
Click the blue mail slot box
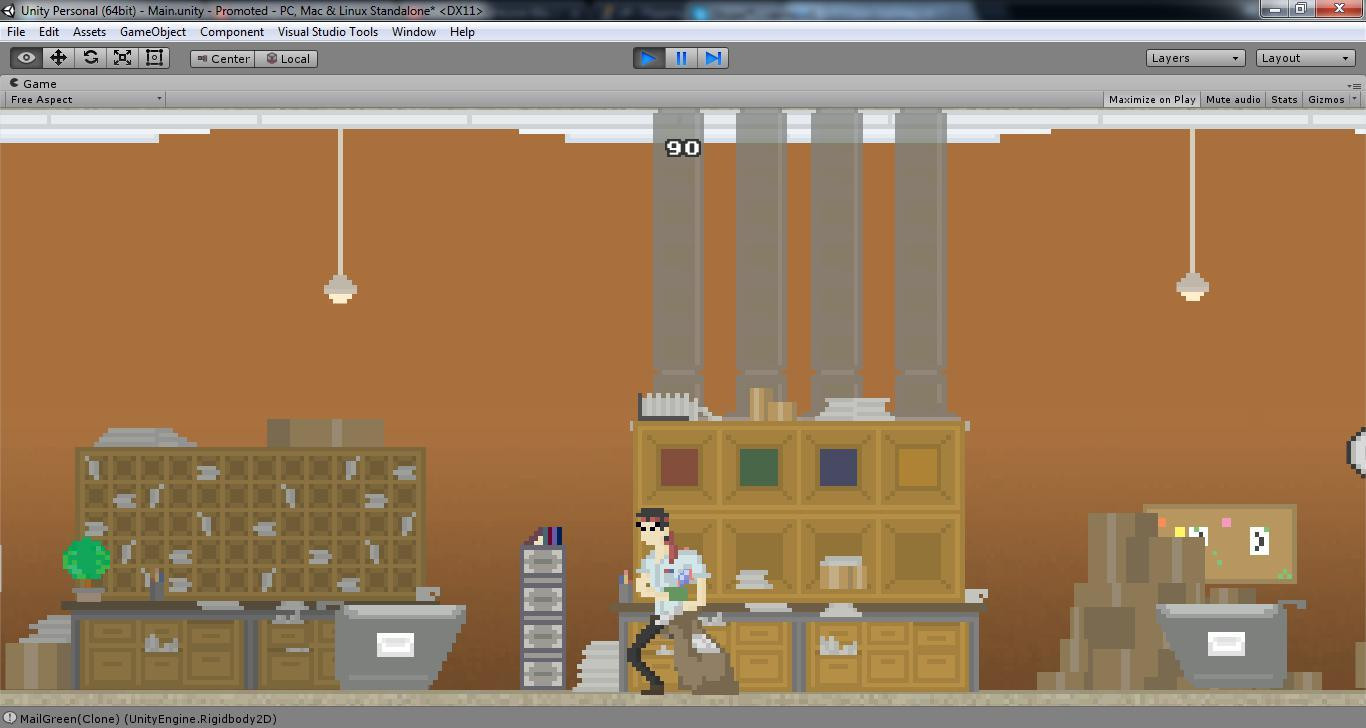(x=838, y=467)
